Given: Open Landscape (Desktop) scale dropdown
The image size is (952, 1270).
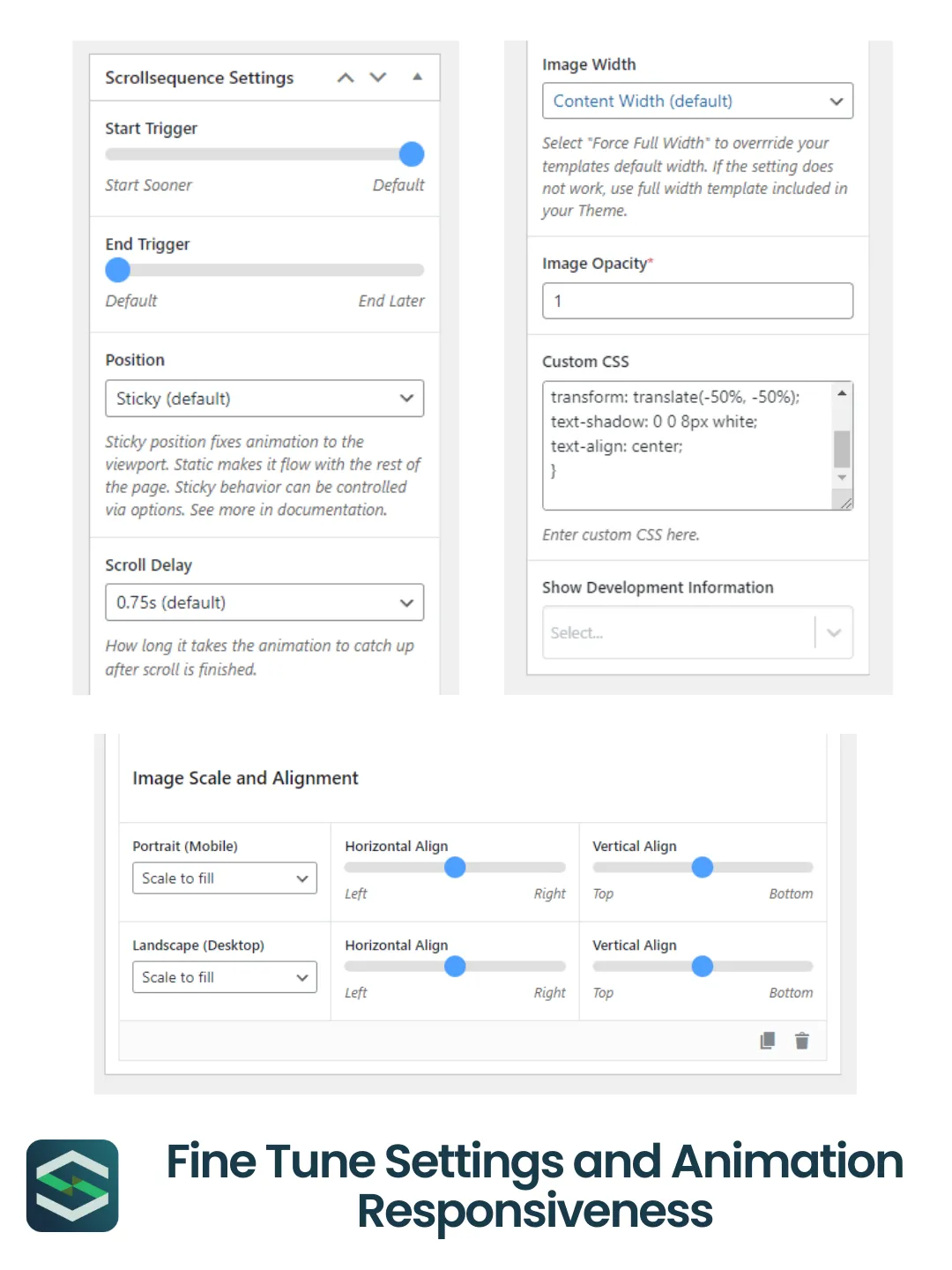Looking at the screenshot, I should [225, 977].
